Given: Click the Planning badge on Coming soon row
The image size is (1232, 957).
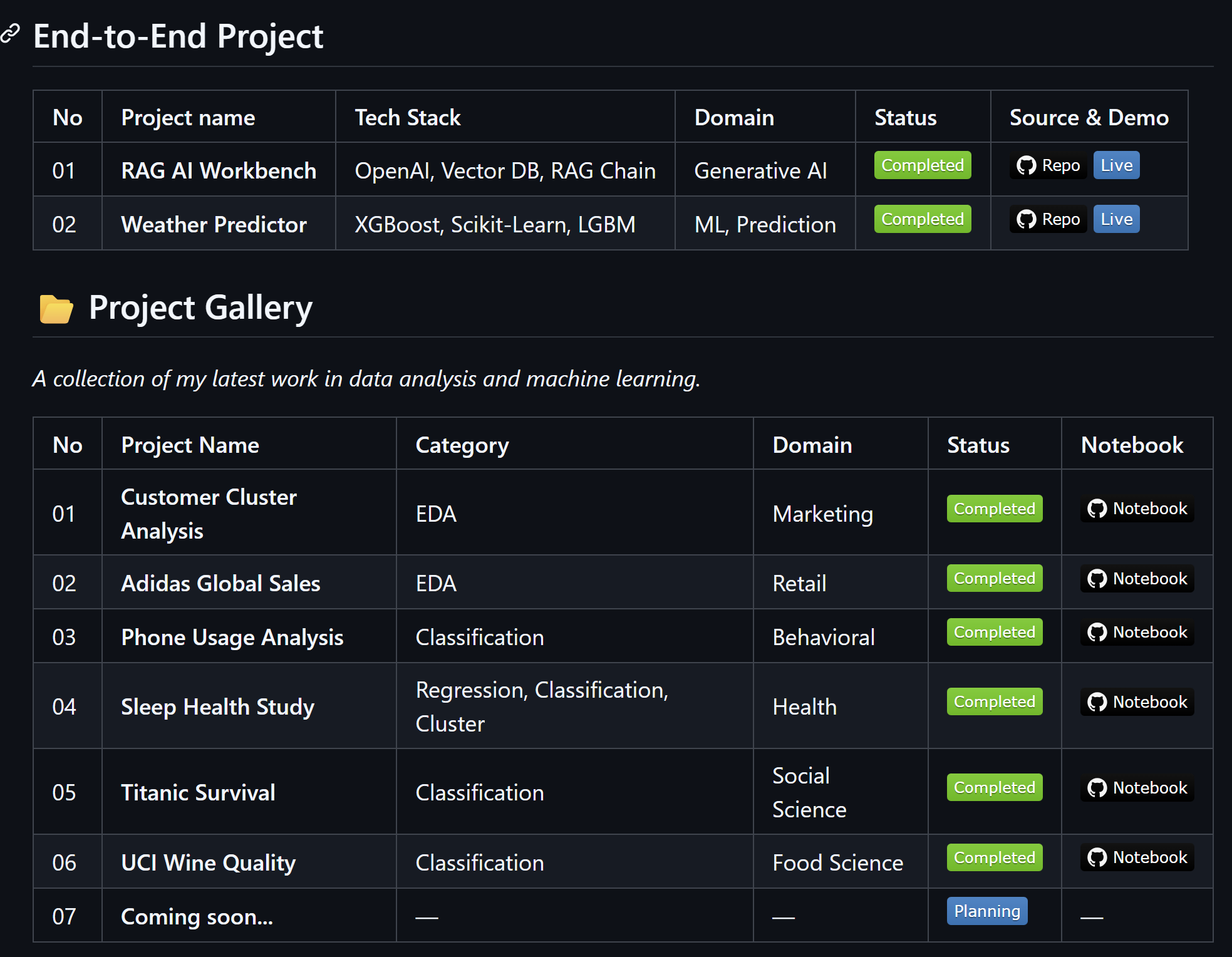Looking at the screenshot, I should [x=986, y=911].
